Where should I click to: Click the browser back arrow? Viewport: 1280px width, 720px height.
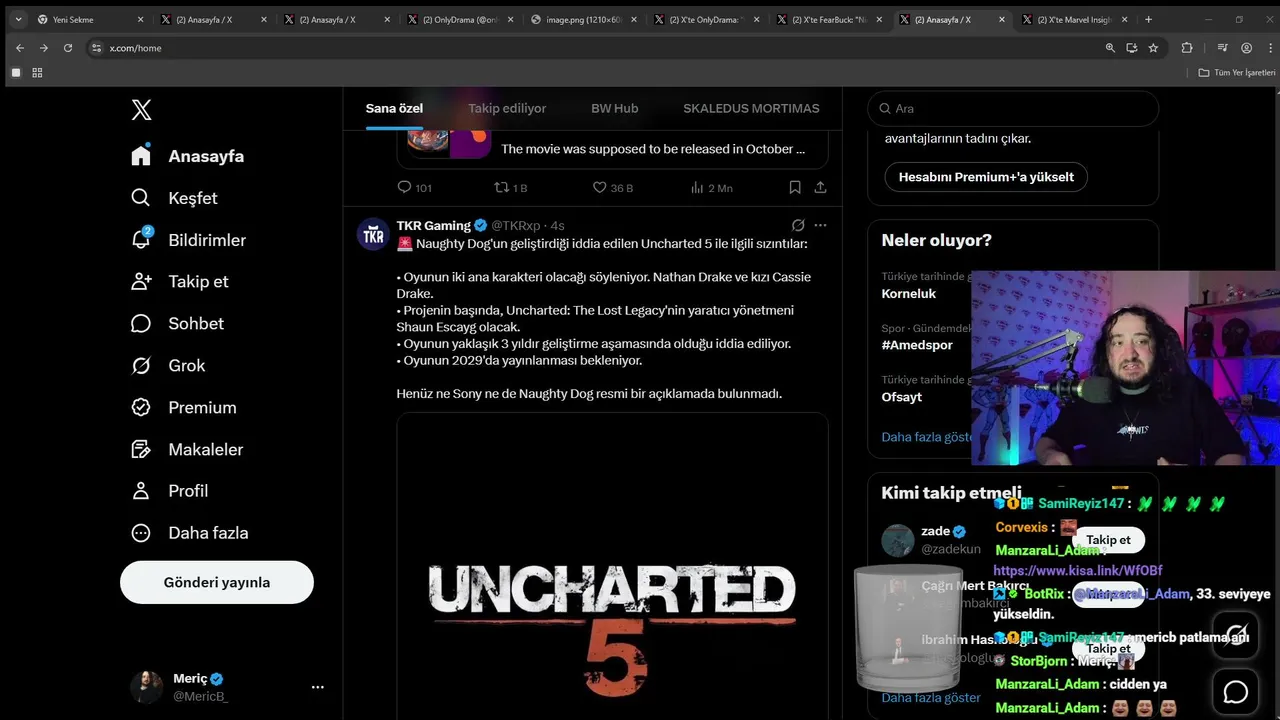tap(19, 48)
